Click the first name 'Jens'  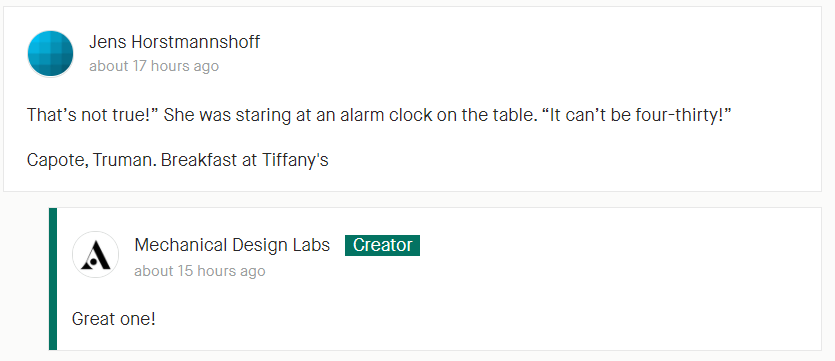click(107, 42)
